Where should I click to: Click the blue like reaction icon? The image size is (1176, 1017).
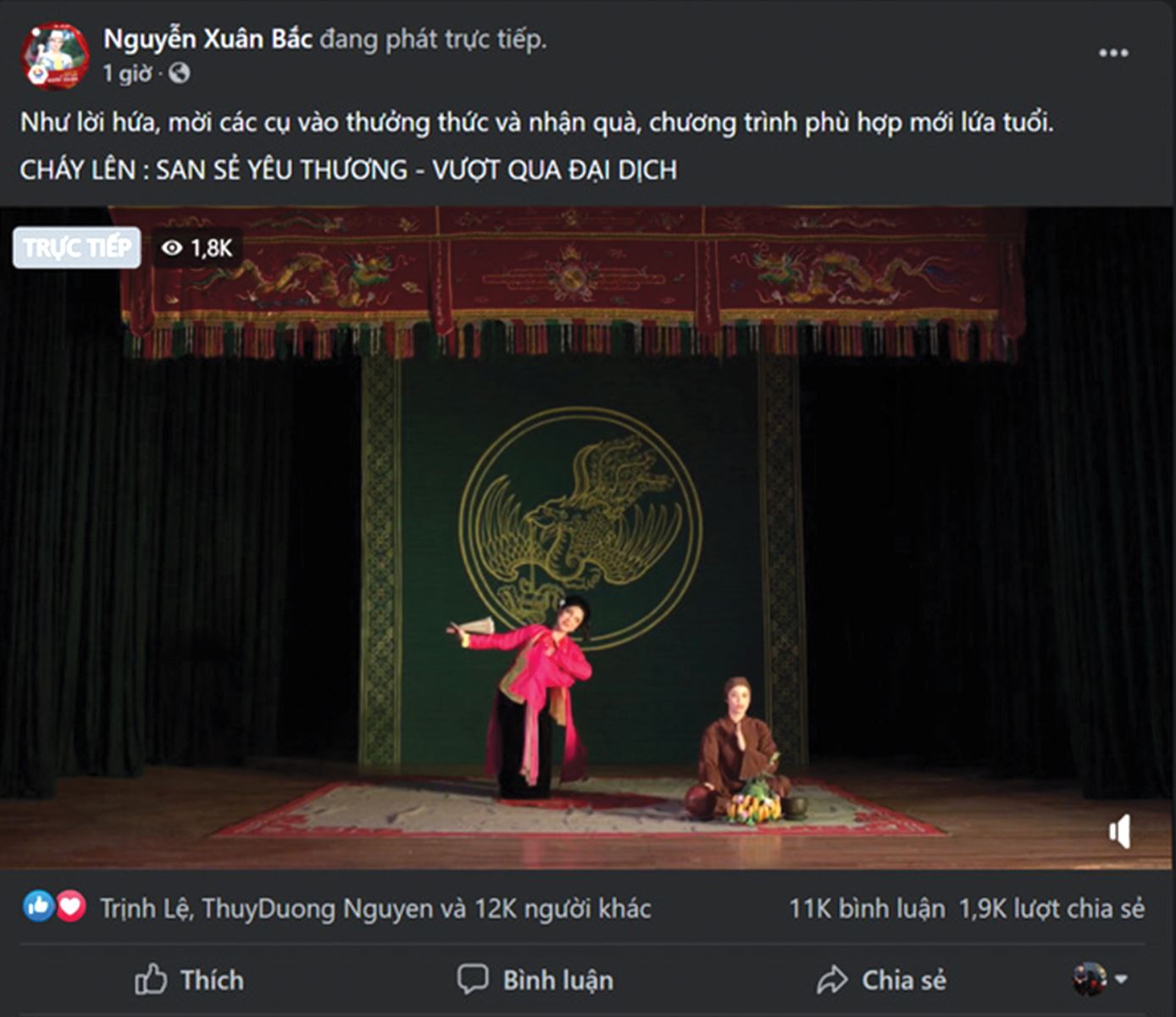click(38, 907)
